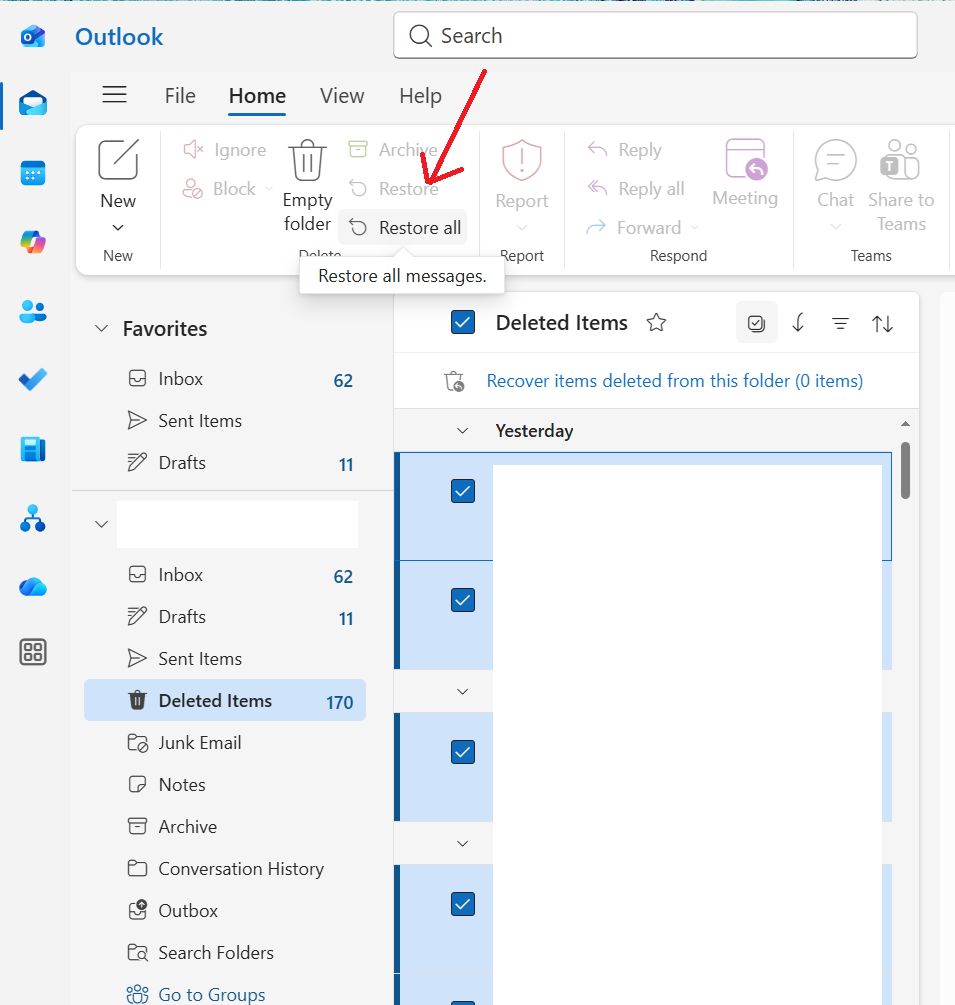The width and height of the screenshot is (955, 1005).
Task: Open Sent Items under Favorites
Action: (x=225, y=421)
